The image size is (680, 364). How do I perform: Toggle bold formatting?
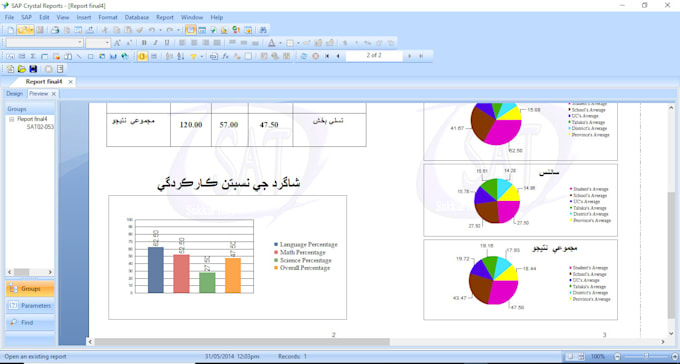pos(144,43)
